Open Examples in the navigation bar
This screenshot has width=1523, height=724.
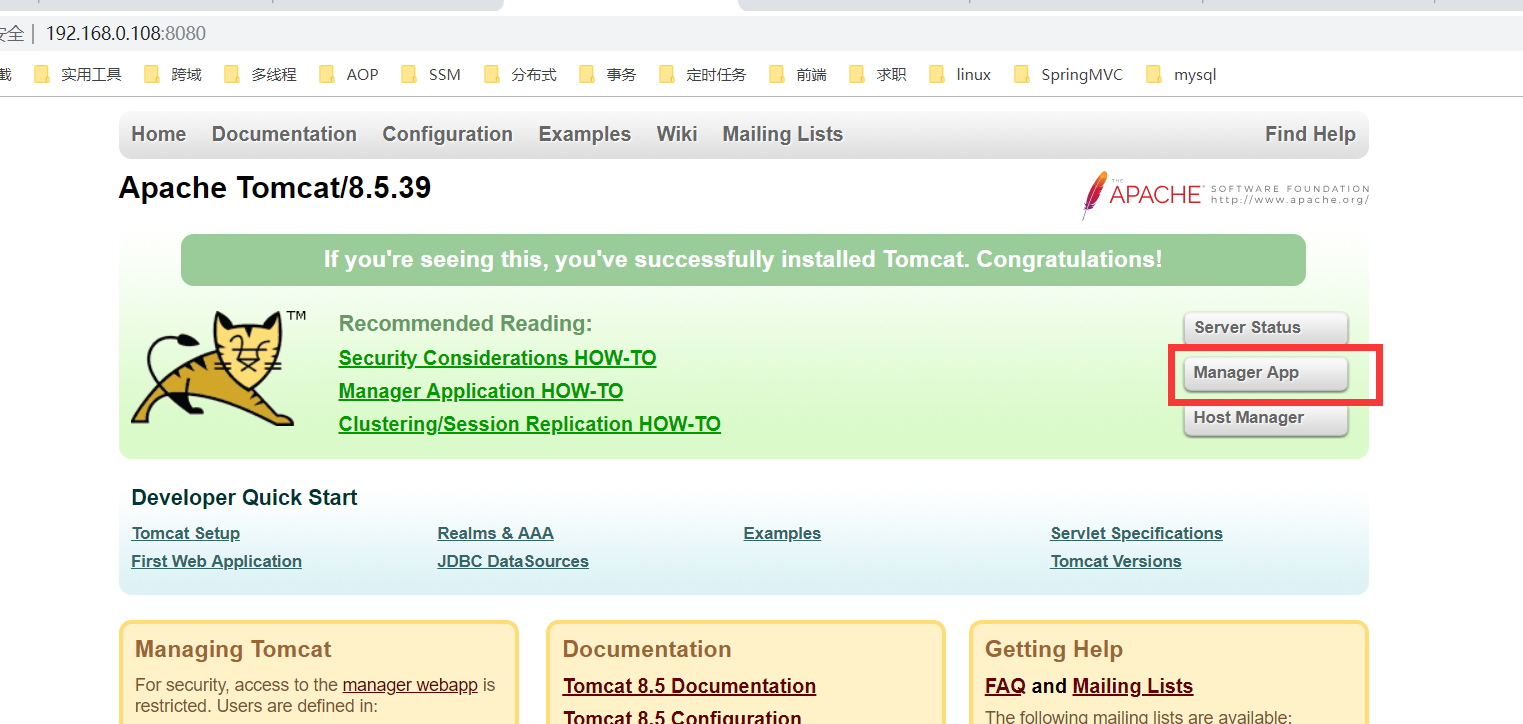(x=585, y=134)
